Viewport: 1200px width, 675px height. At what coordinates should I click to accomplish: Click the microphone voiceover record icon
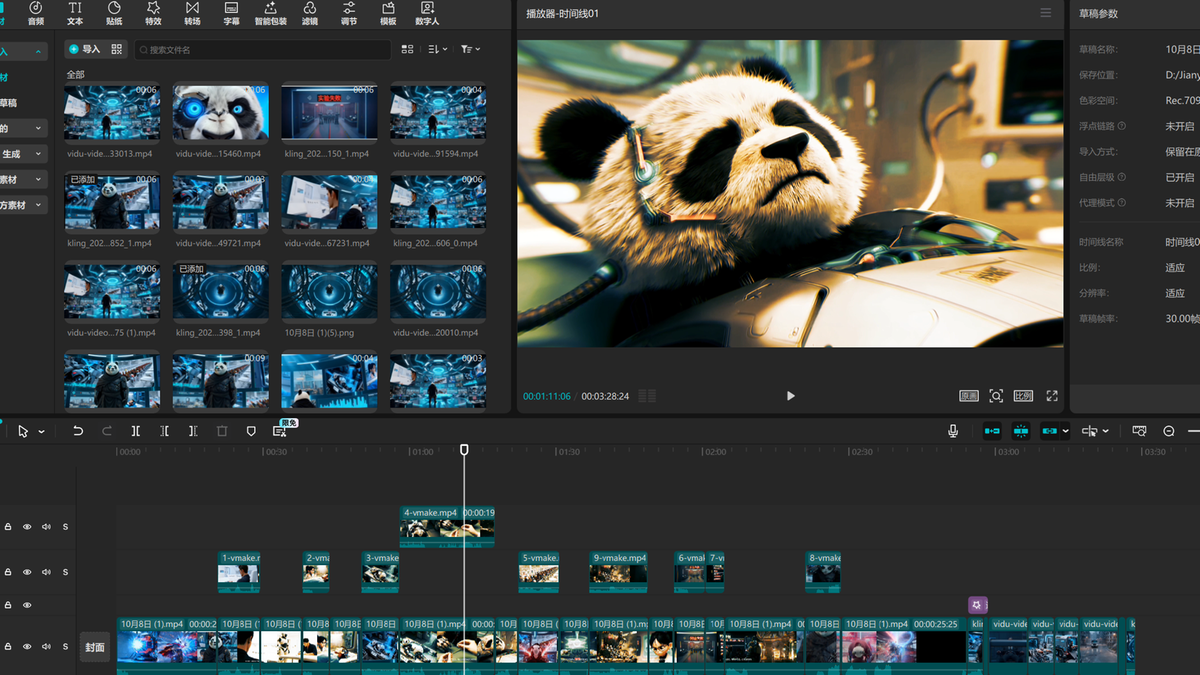coord(953,431)
